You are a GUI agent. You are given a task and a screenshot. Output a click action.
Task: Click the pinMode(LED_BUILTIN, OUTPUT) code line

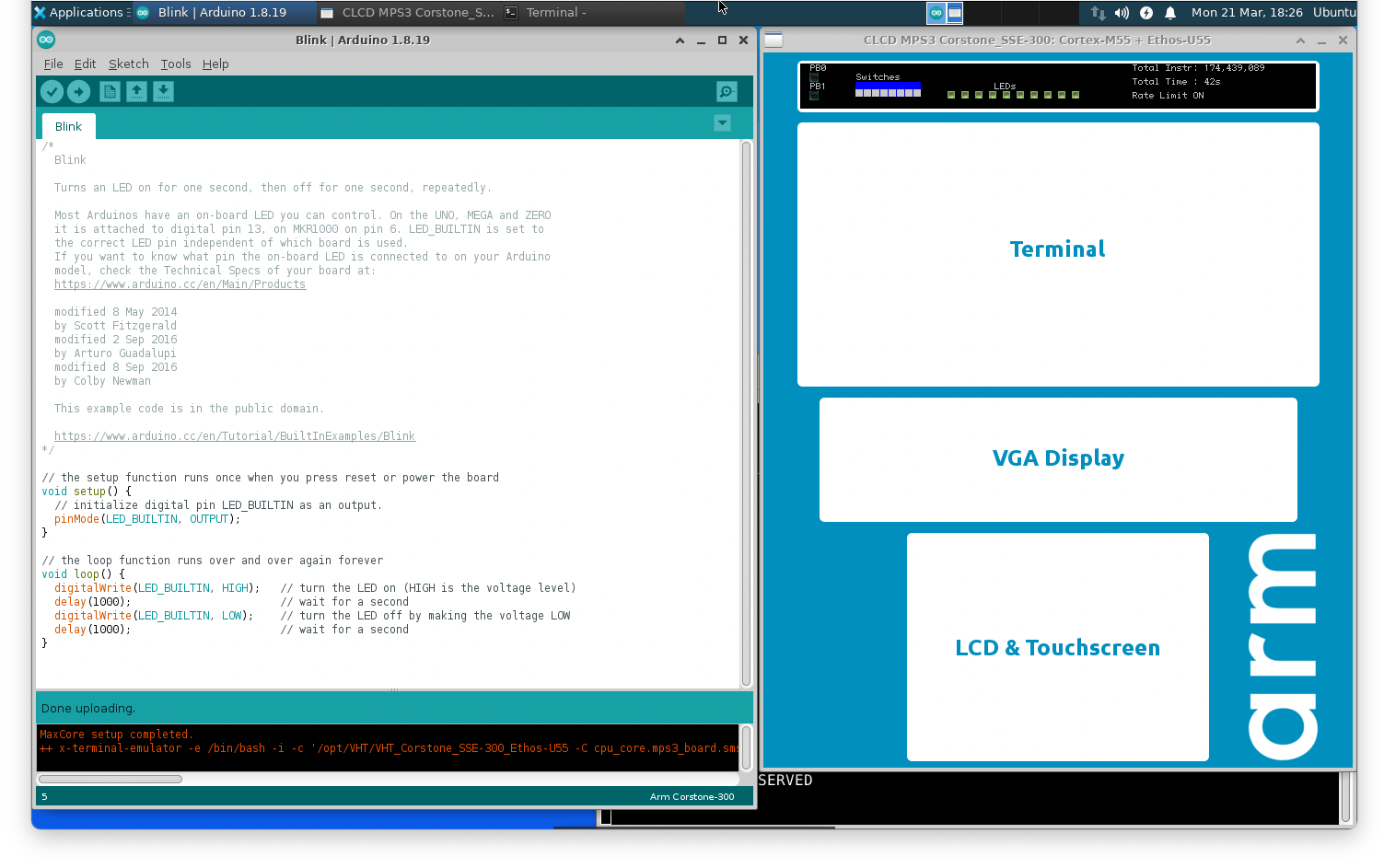click(147, 519)
